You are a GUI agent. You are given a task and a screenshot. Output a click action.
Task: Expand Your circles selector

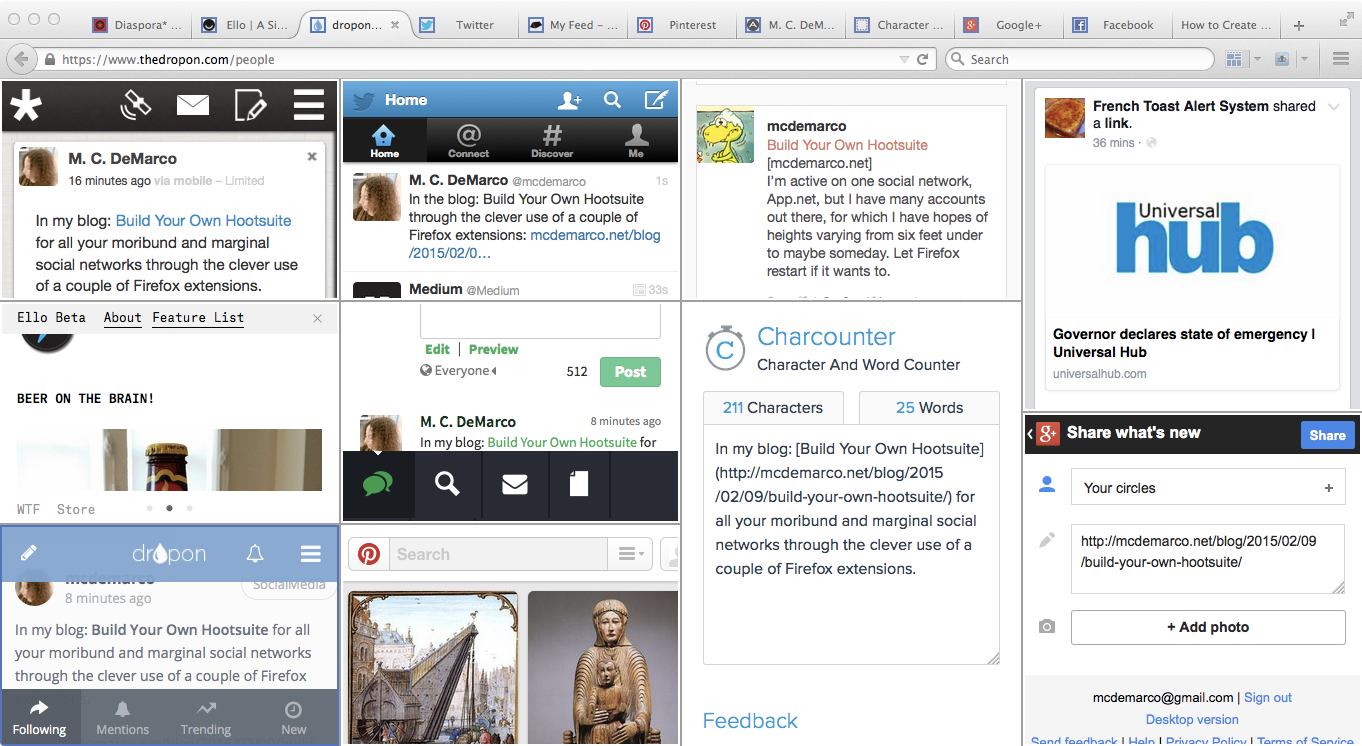pyautogui.click(x=1208, y=488)
